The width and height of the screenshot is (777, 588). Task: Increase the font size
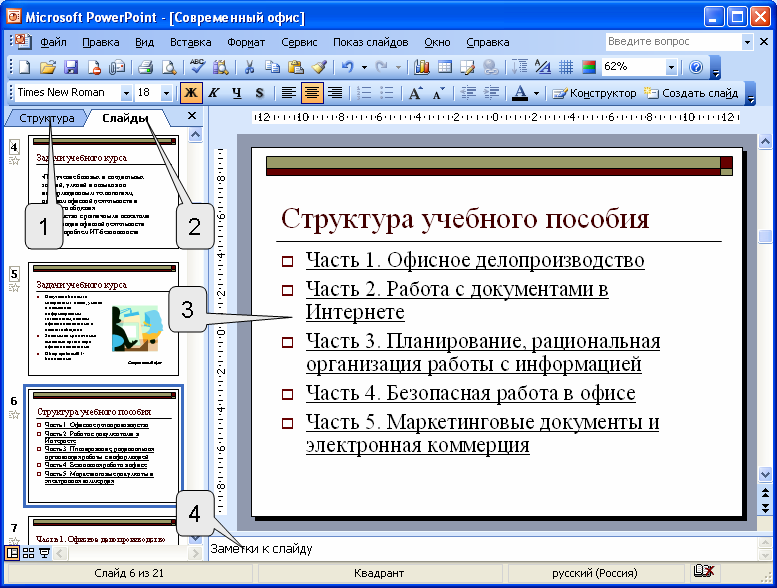[x=415, y=93]
